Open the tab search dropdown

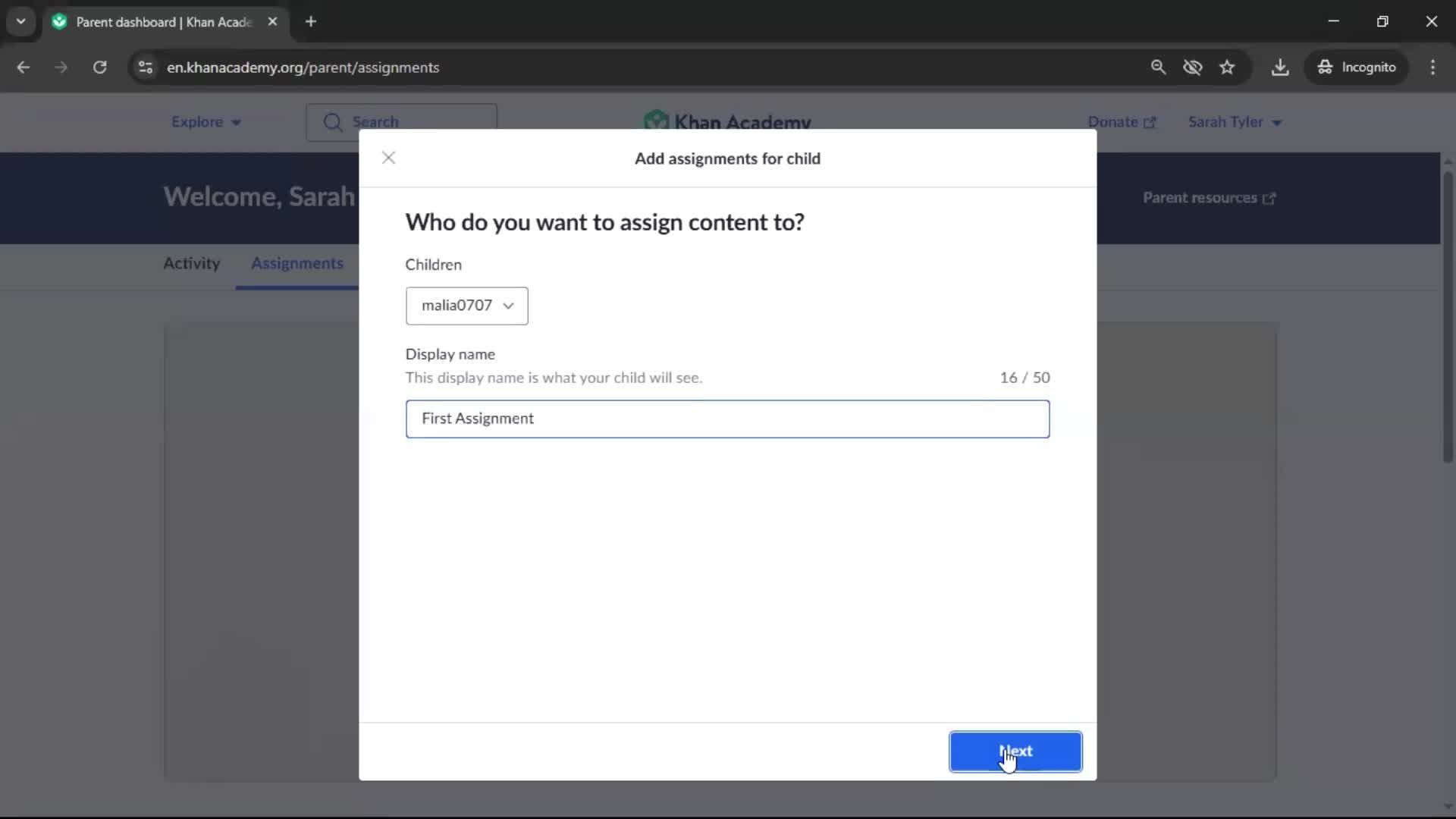pos(20,21)
